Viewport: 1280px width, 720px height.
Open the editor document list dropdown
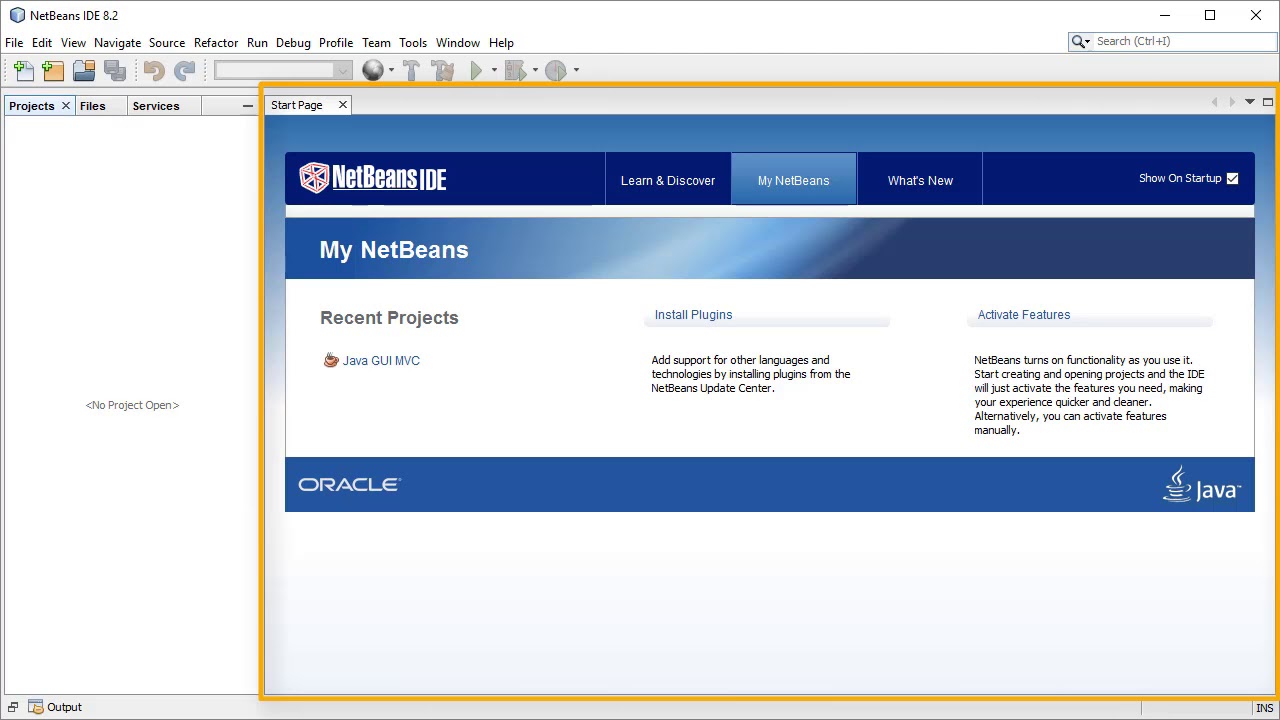[1250, 102]
